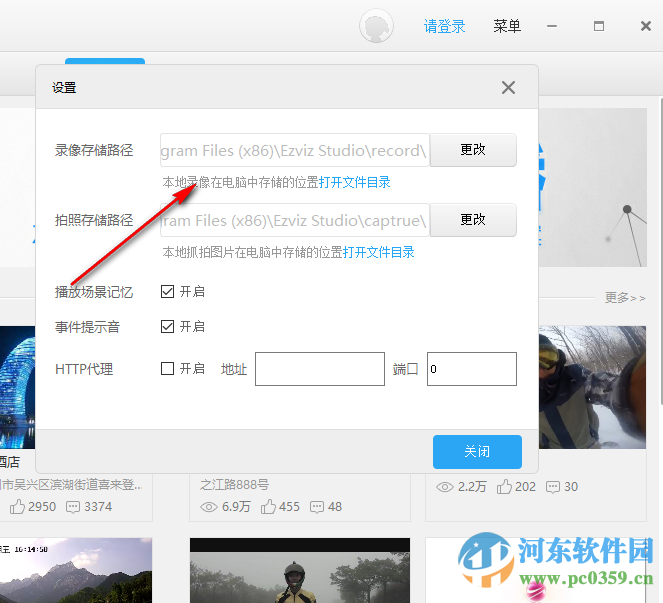Click the main window vertical scrollbar

pyautogui.click(x=661, y=254)
